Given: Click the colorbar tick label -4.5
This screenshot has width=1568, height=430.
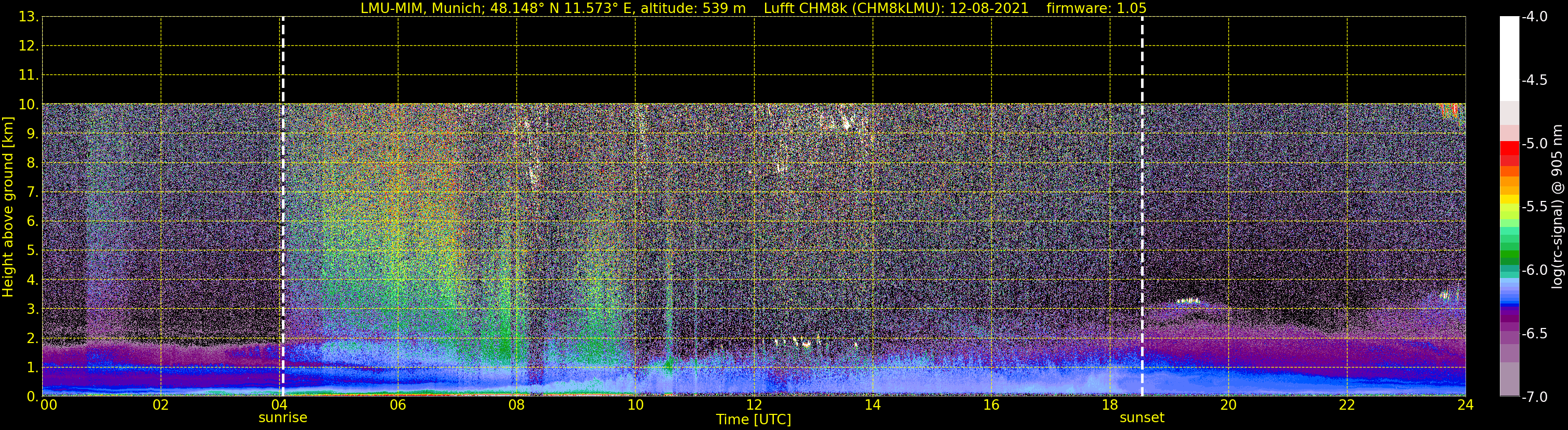Looking at the screenshot, I should [x=1534, y=80].
